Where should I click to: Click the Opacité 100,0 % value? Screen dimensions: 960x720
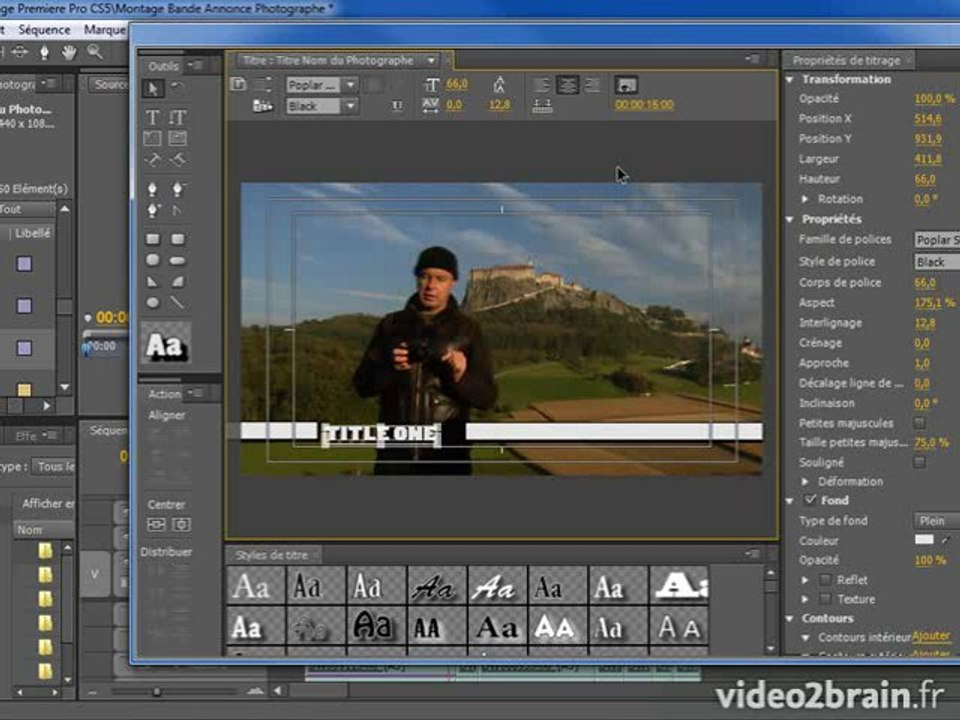pos(934,99)
